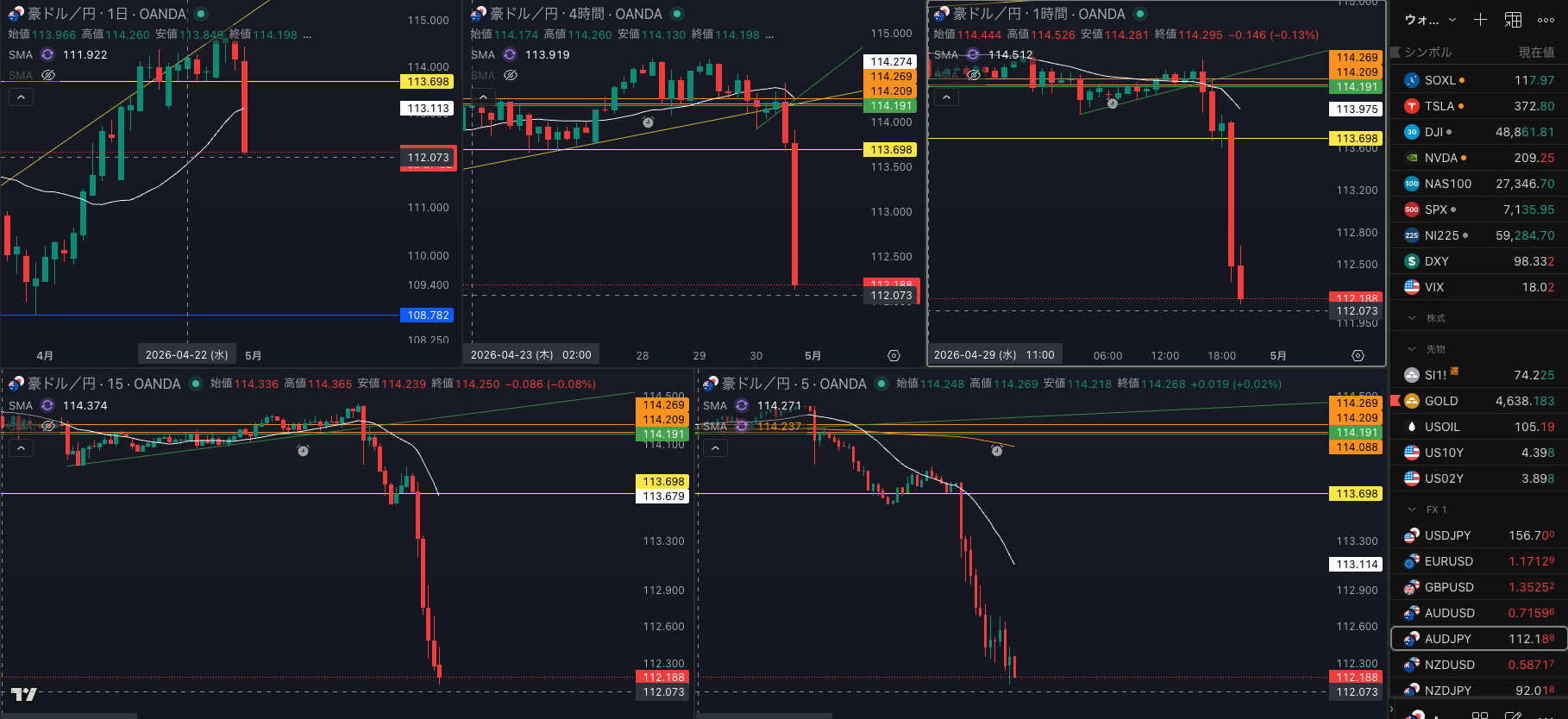Click the 113.698 yellow price label on daily chart
This screenshot has width=1568, height=719.
pos(428,82)
